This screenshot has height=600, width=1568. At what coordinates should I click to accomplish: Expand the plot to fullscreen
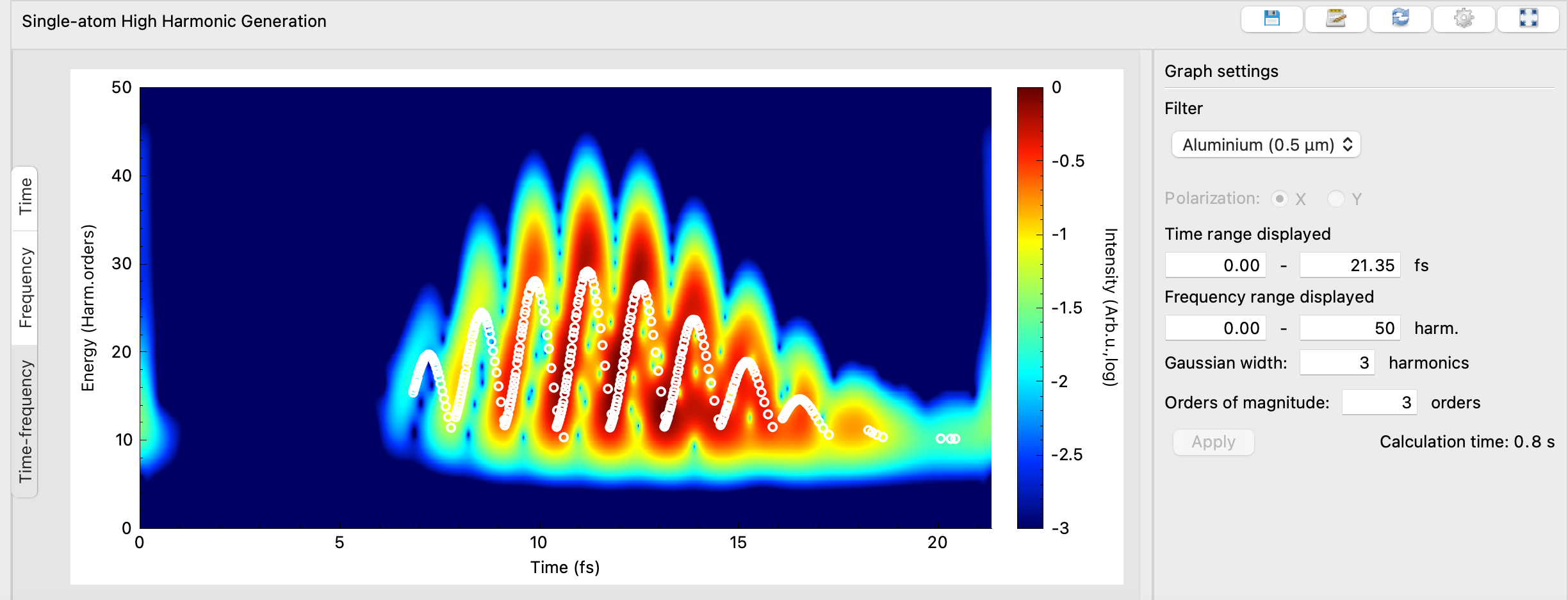(x=1528, y=19)
